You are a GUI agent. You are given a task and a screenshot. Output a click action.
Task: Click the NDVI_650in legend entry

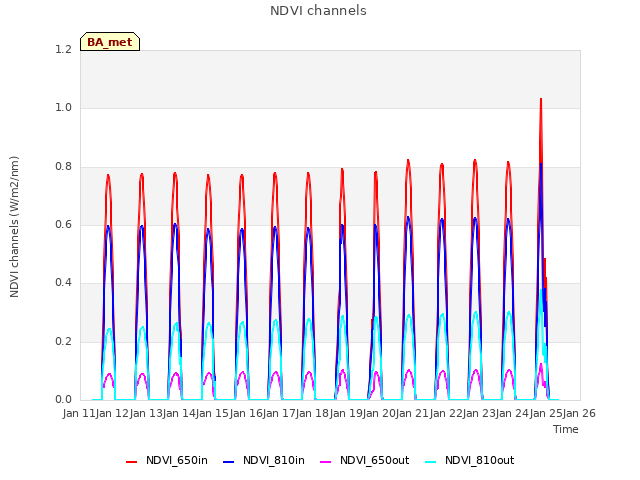pyautogui.click(x=167, y=460)
